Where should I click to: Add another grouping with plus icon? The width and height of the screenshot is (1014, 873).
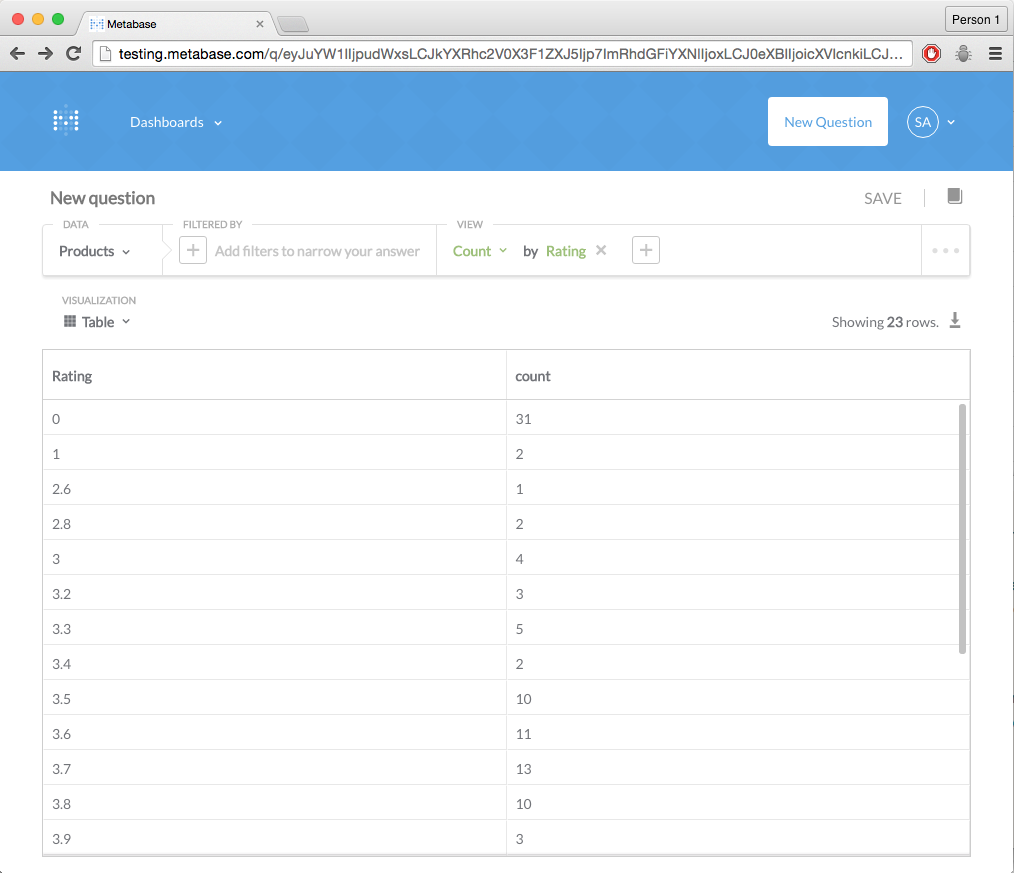click(x=646, y=251)
